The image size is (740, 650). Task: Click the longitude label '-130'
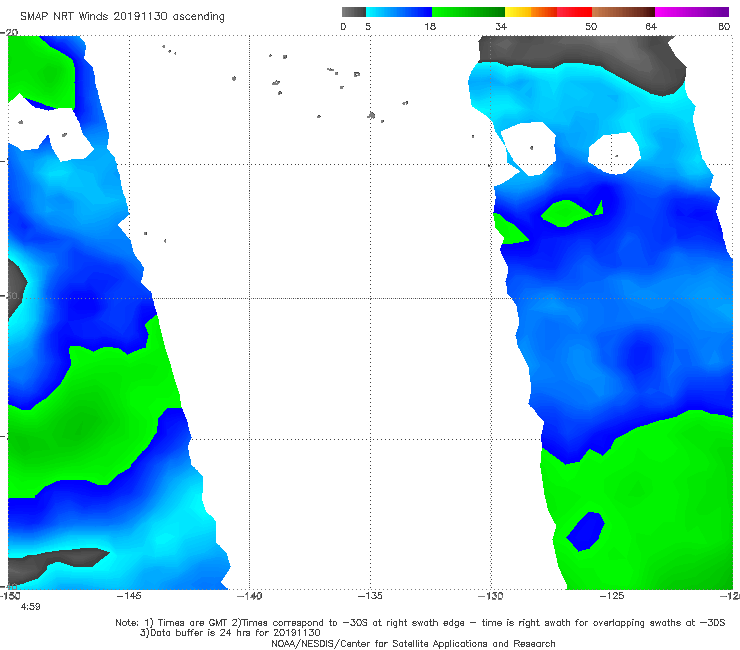[x=491, y=596]
